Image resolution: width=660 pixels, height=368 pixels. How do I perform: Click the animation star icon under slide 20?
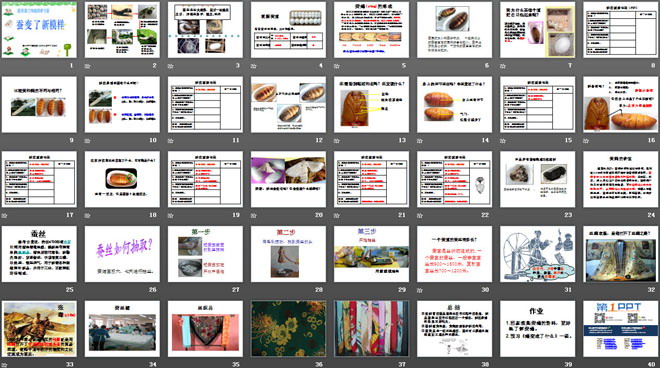coord(254,216)
